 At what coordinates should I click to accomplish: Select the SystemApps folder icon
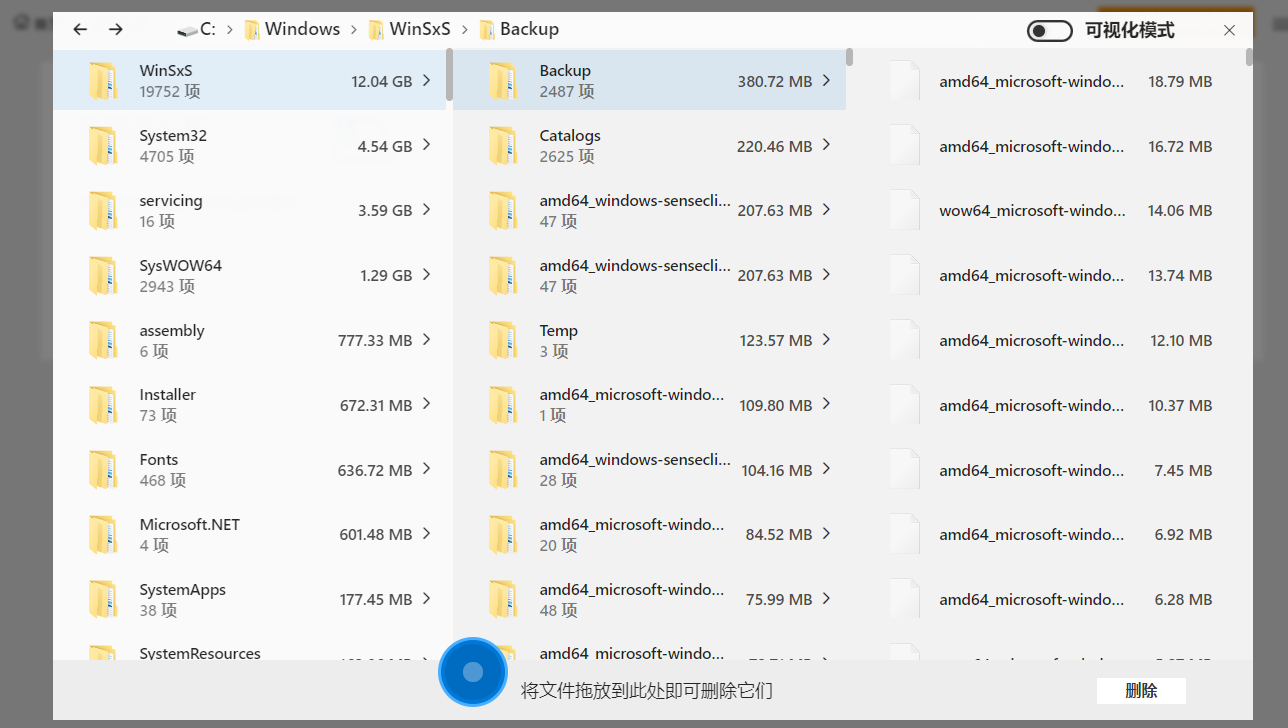[x=103, y=600]
